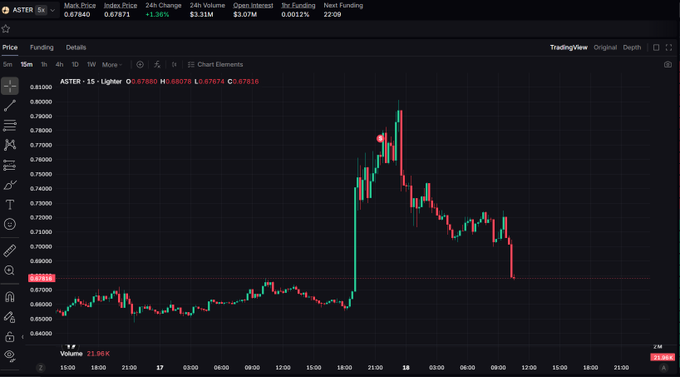Click the Mark Price label
680x377 pixels.
point(80,6)
